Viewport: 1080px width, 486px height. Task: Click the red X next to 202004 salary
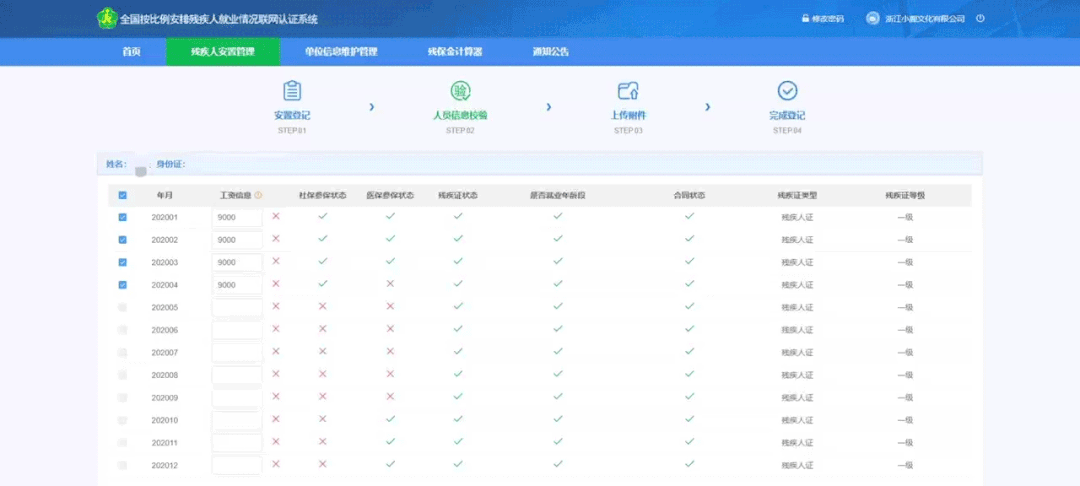pyautogui.click(x=276, y=284)
